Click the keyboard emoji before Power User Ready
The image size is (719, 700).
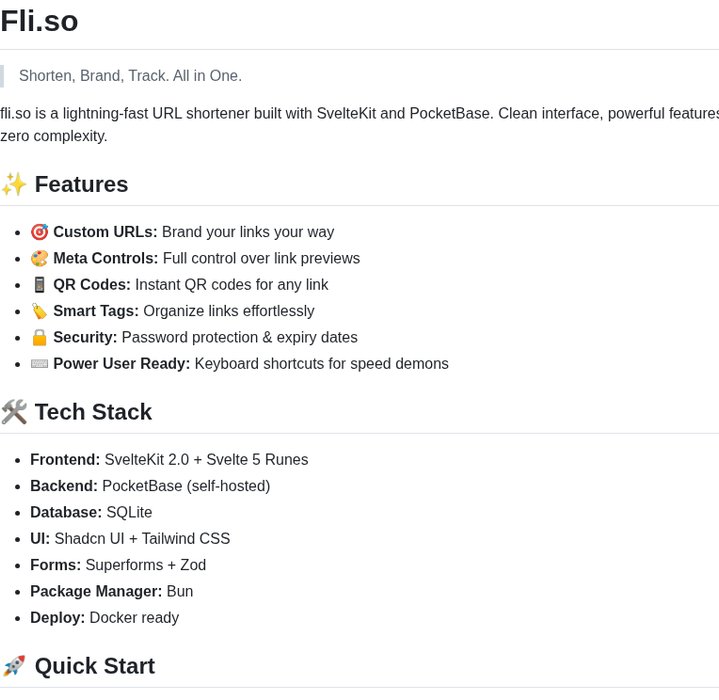39,364
